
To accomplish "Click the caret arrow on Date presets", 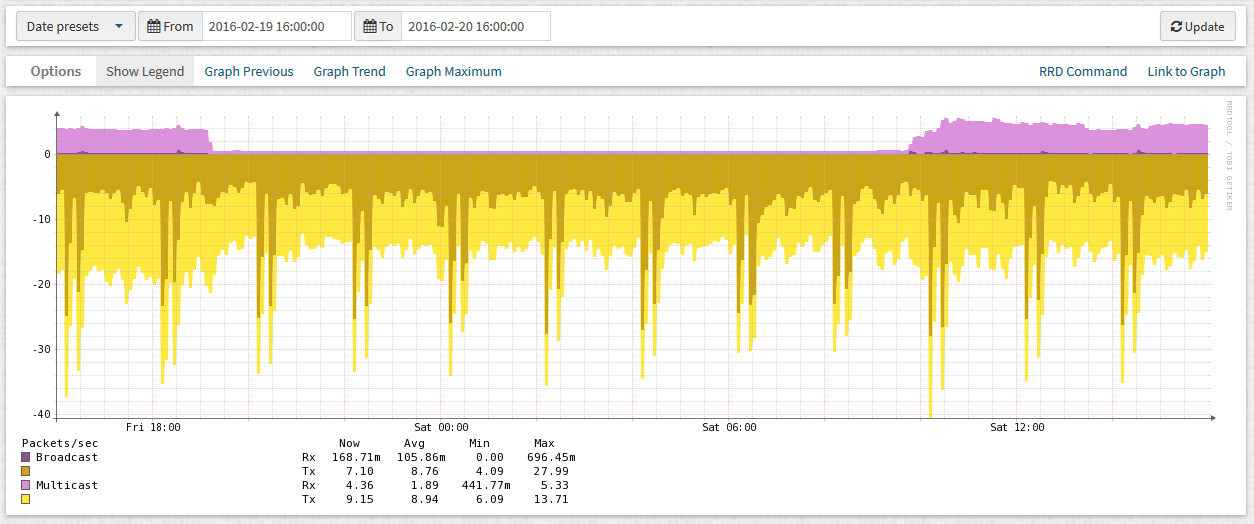I will (119, 27).
